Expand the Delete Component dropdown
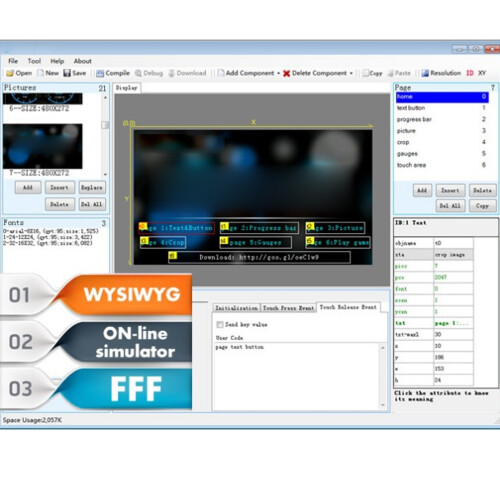The image size is (500, 500). tap(351, 73)
